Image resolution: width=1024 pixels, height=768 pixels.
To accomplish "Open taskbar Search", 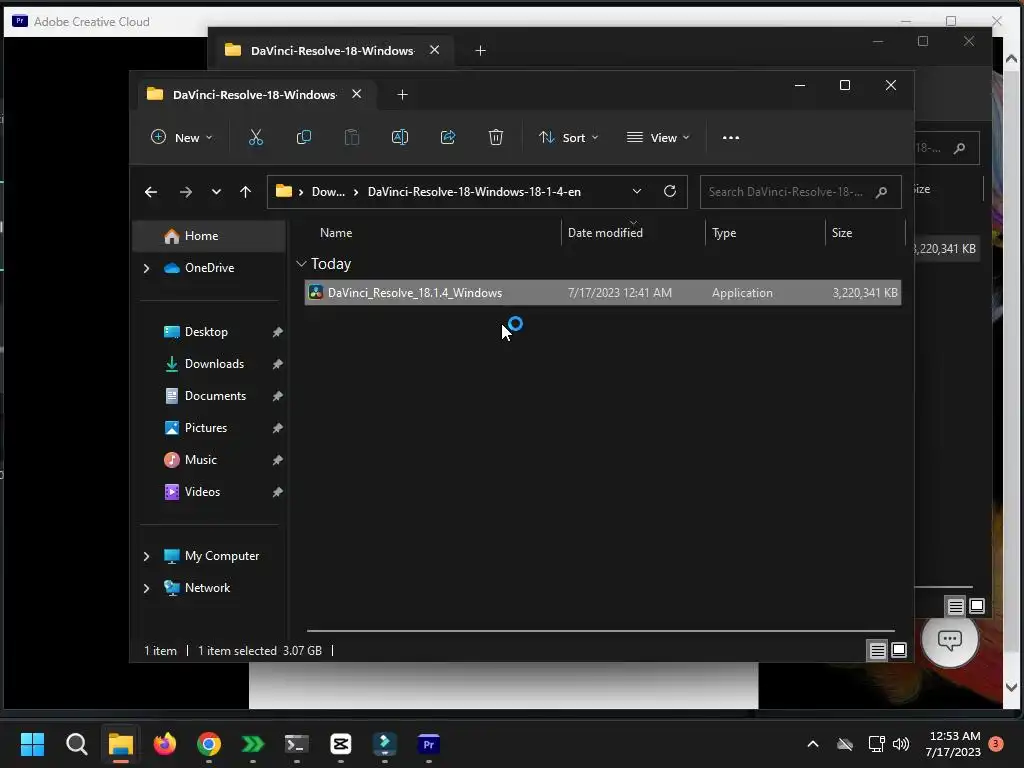I will pos(76,744).
